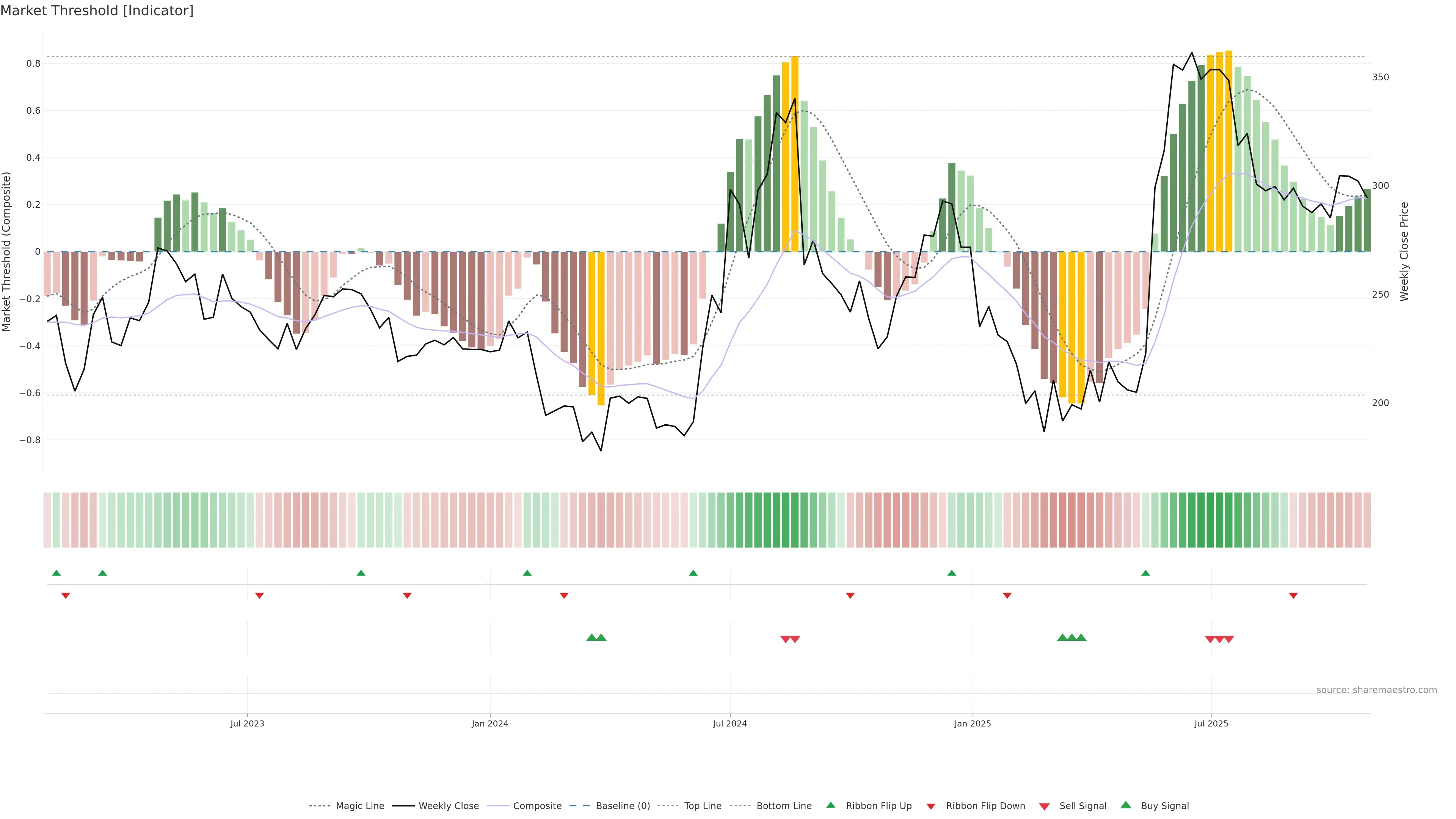Click the rightmost red ribbon flip down marker
This screenshot has height=819, width=1456.
click(x=1293, y=595)
